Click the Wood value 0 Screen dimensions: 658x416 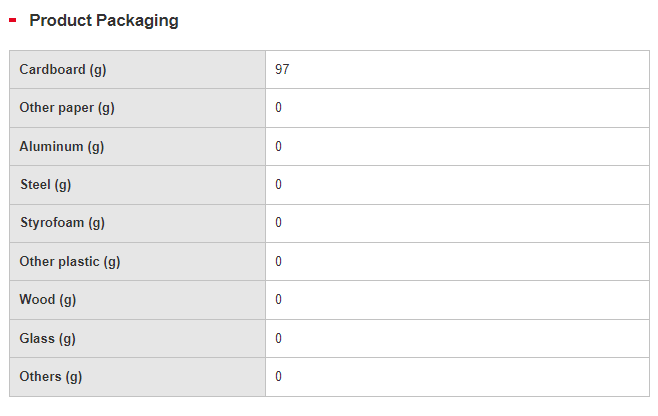click(279, 300)
